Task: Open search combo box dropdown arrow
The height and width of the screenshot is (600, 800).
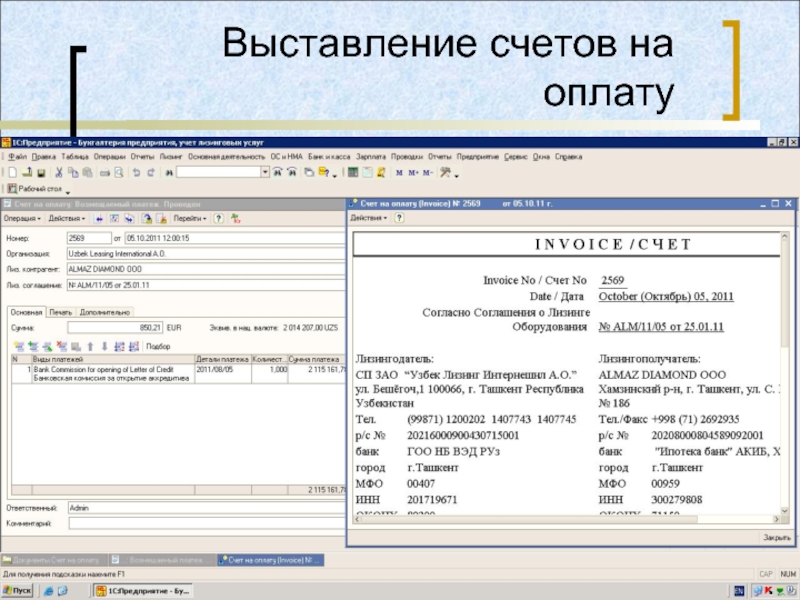Action: pos(265,172)
